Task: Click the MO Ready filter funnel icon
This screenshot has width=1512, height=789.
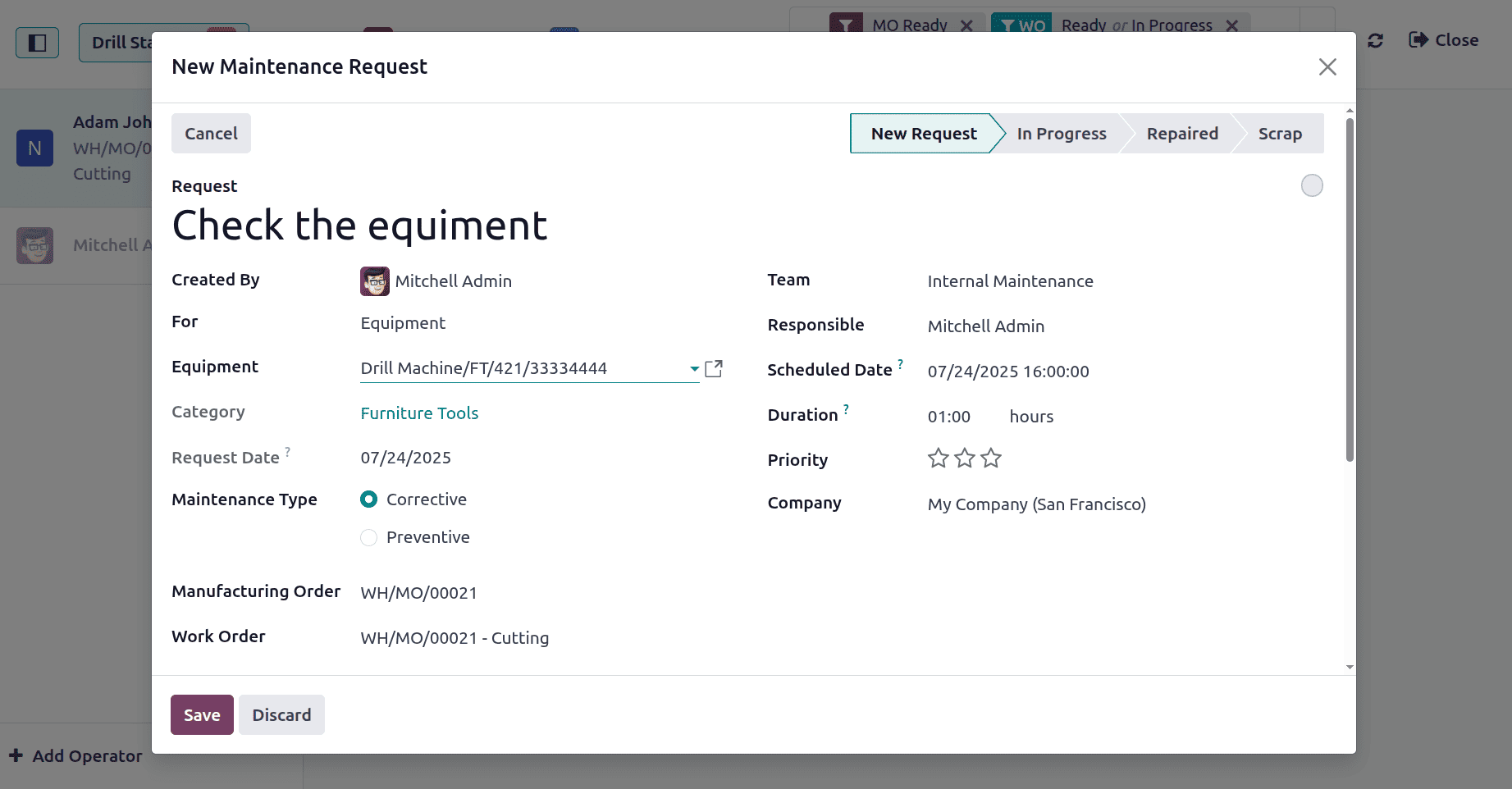Action: tap(845, 25)
